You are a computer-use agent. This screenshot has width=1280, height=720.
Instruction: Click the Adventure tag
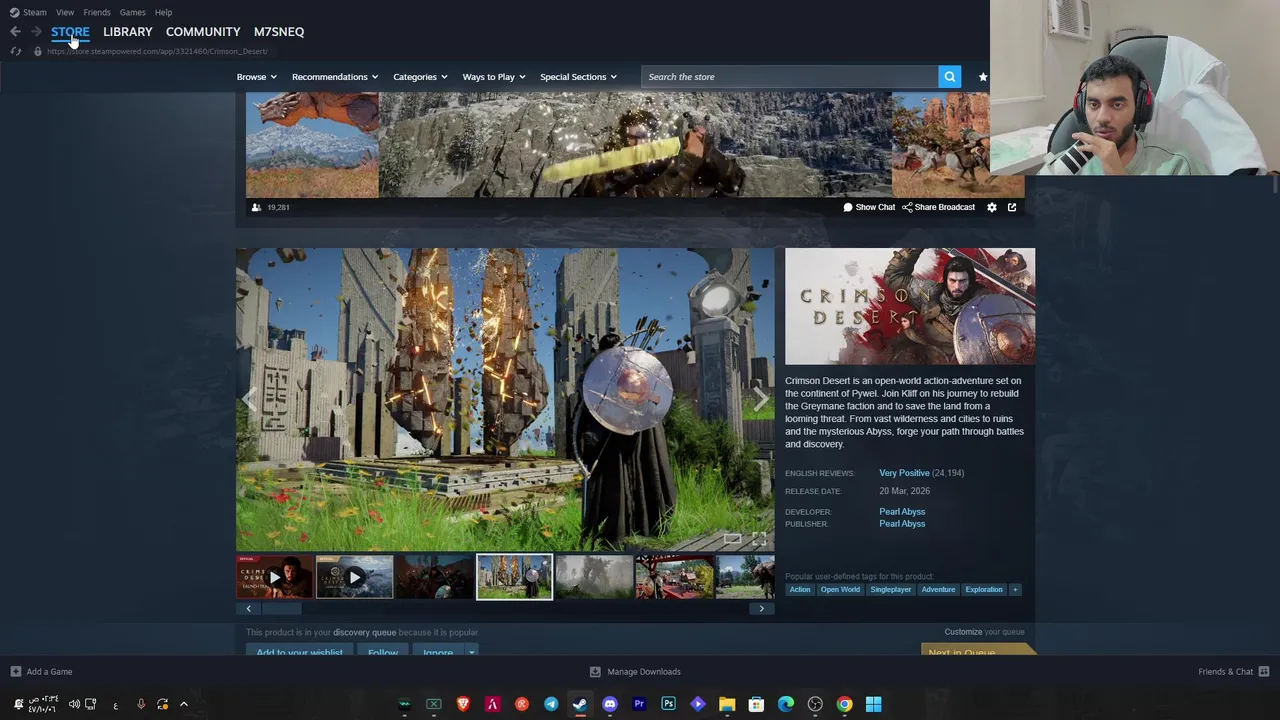tap(938, 590)
